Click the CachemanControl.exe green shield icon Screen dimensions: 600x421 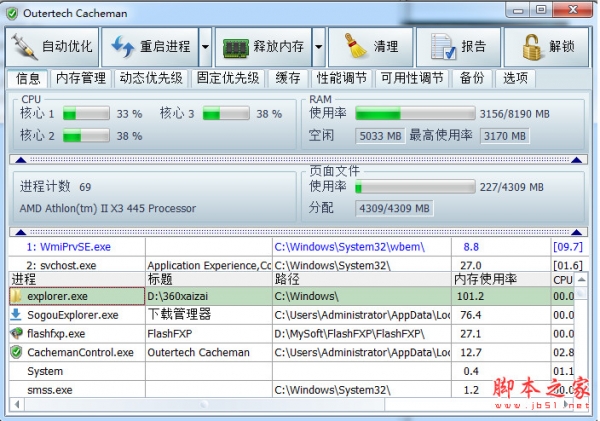(16, 352)
